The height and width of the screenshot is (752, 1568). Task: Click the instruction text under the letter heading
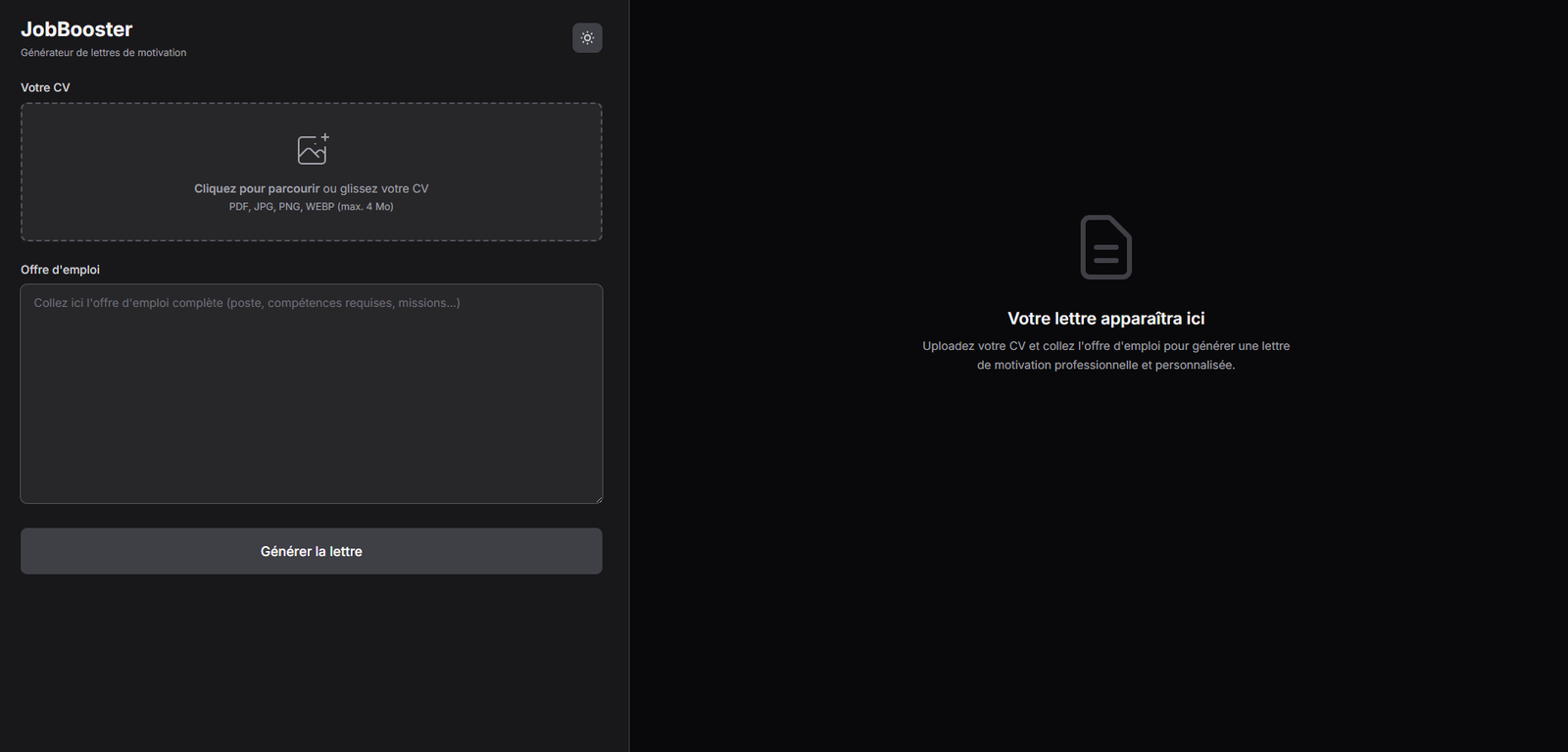pos(1105,355)
